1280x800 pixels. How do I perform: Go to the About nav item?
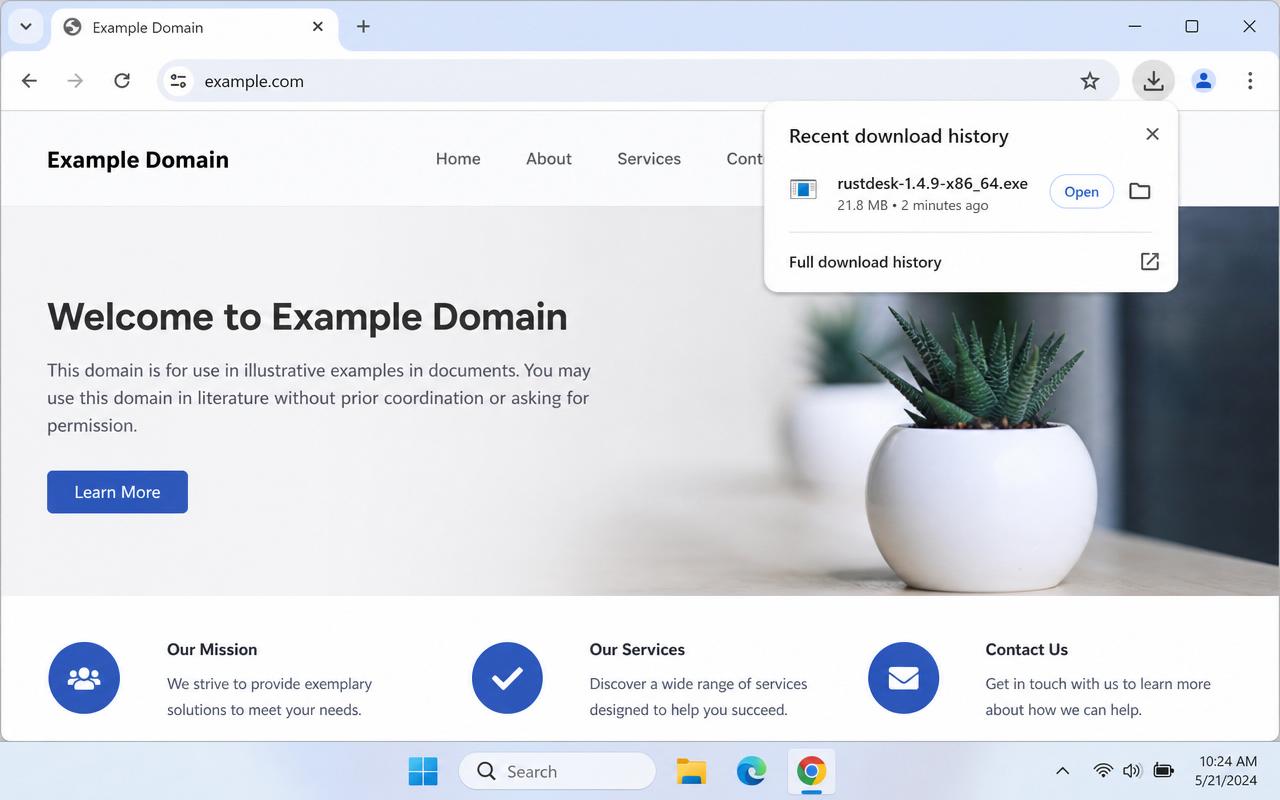(549, 159)
